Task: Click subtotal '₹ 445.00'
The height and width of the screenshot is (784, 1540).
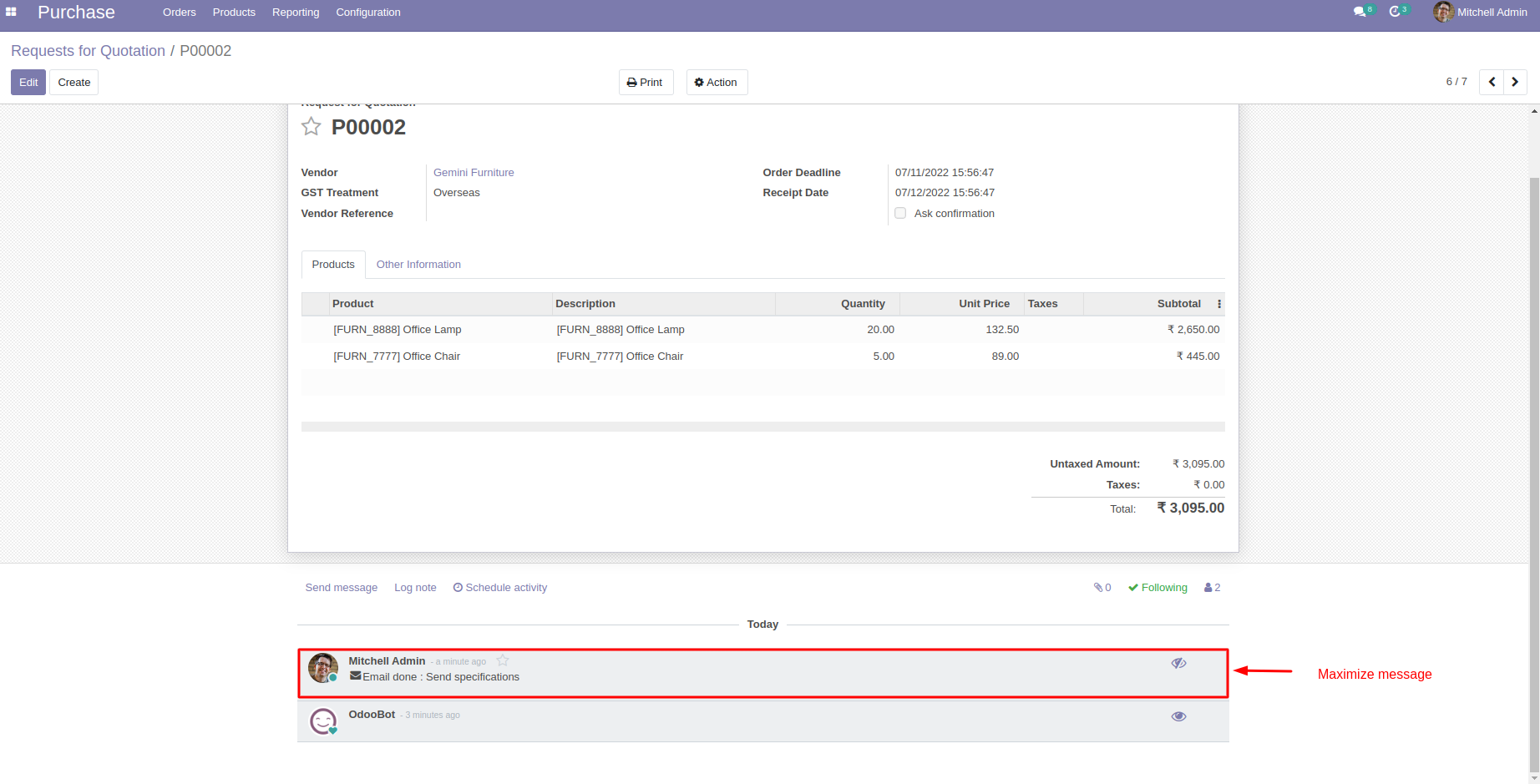Action: click(1198, 357)
